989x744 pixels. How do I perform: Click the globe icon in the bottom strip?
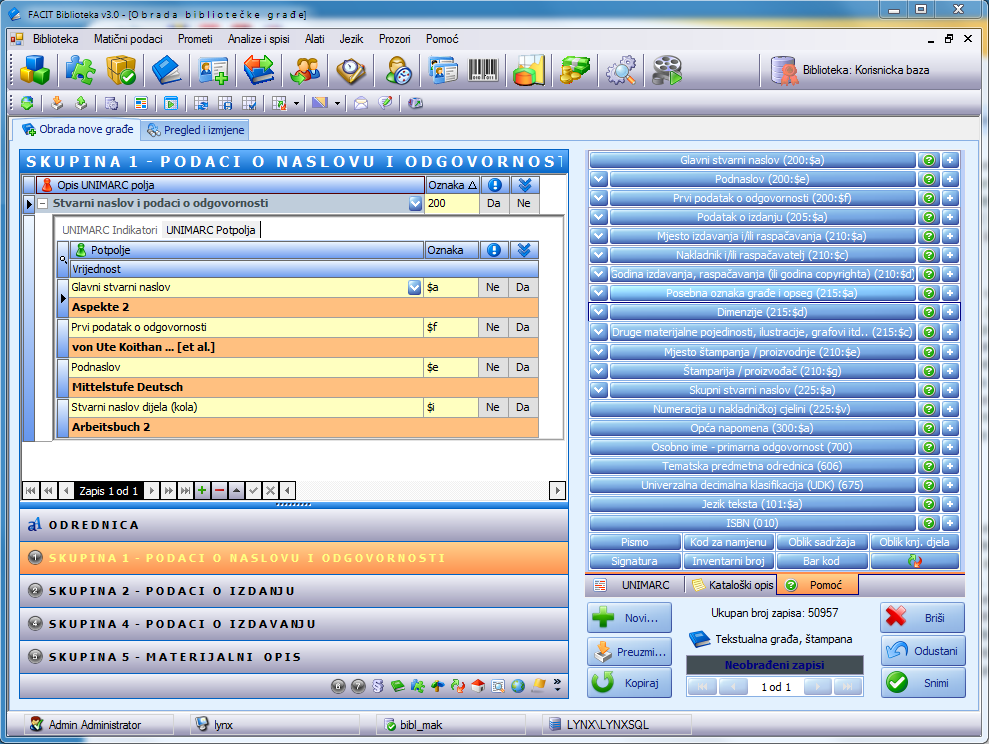[518, 686]
